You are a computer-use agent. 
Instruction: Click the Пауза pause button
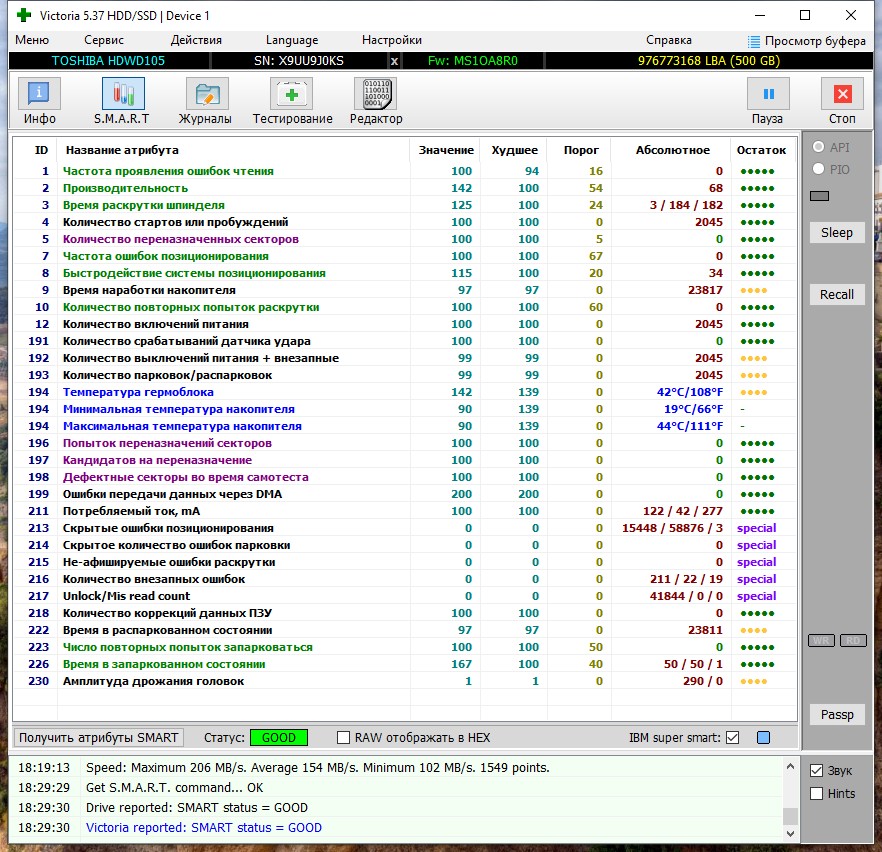tap(768, 102)
